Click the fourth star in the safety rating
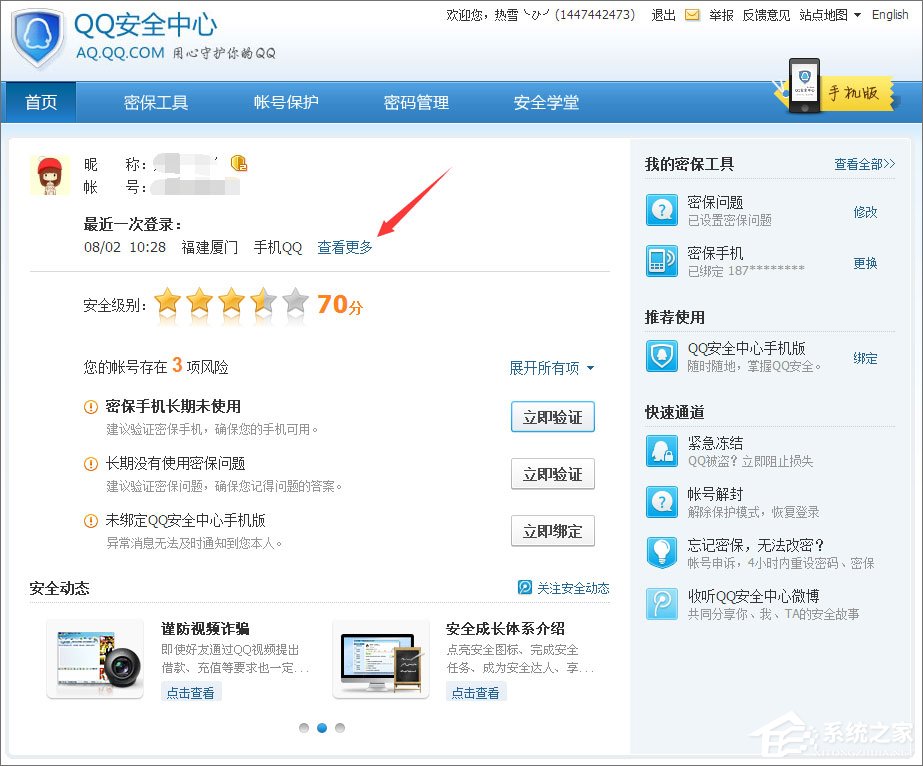This screenshot has width=923, height=766. [x=264, y=304]
